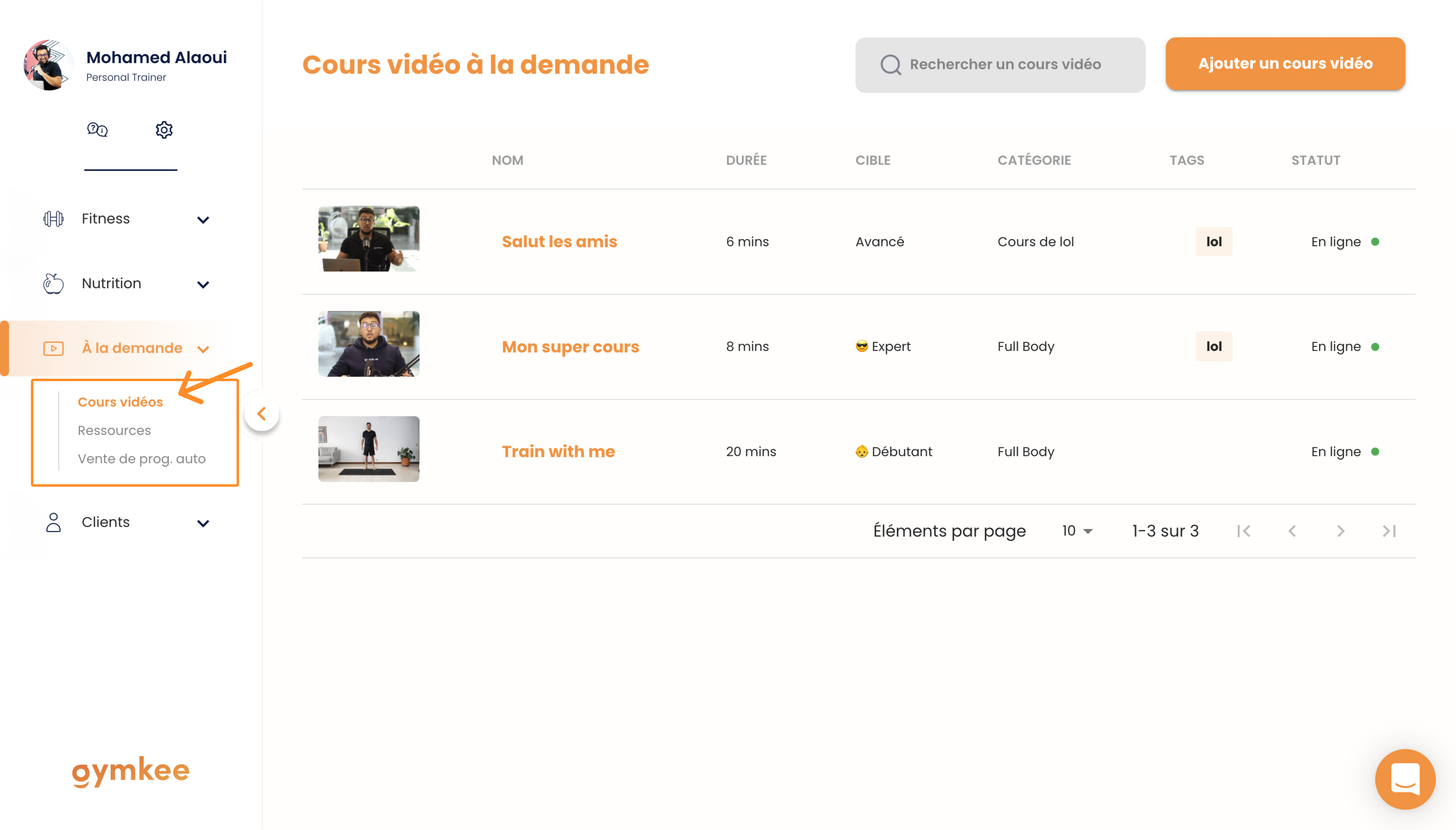Select À la demande menu label
The image size is (1456, 830).
(132, 348)
